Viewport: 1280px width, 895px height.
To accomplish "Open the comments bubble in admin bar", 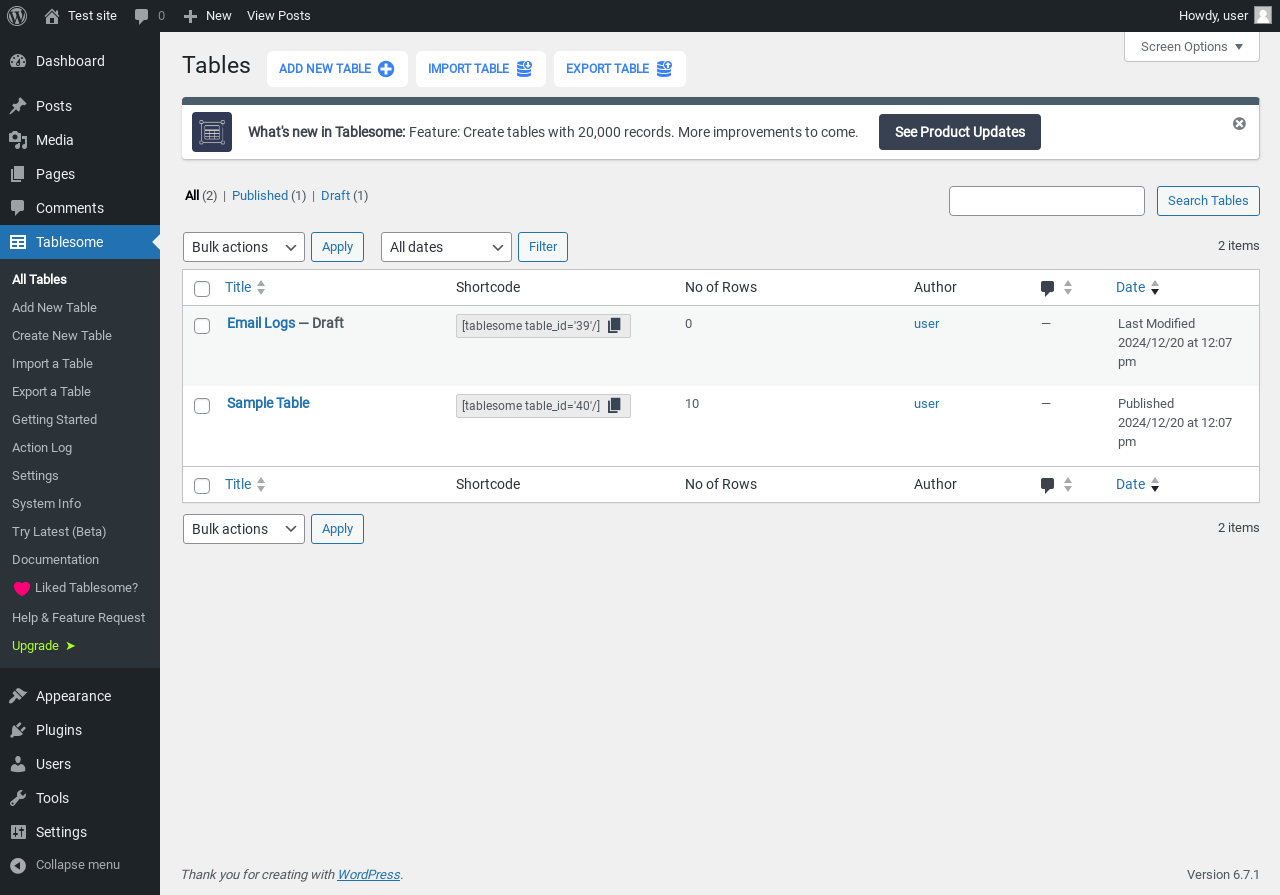I will click(x=142, y=16).
